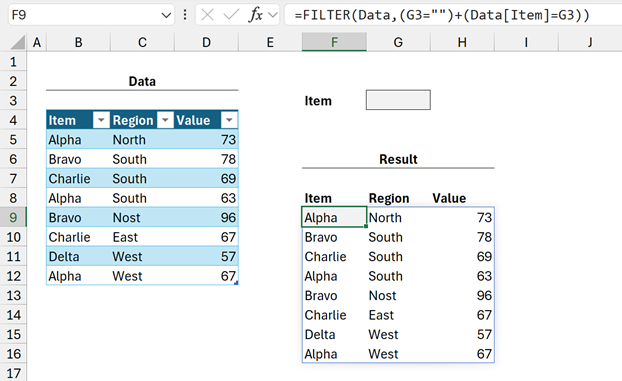Click Result cell Bravo in row 10
Screen dimensions: 622x381
(334, 237)
